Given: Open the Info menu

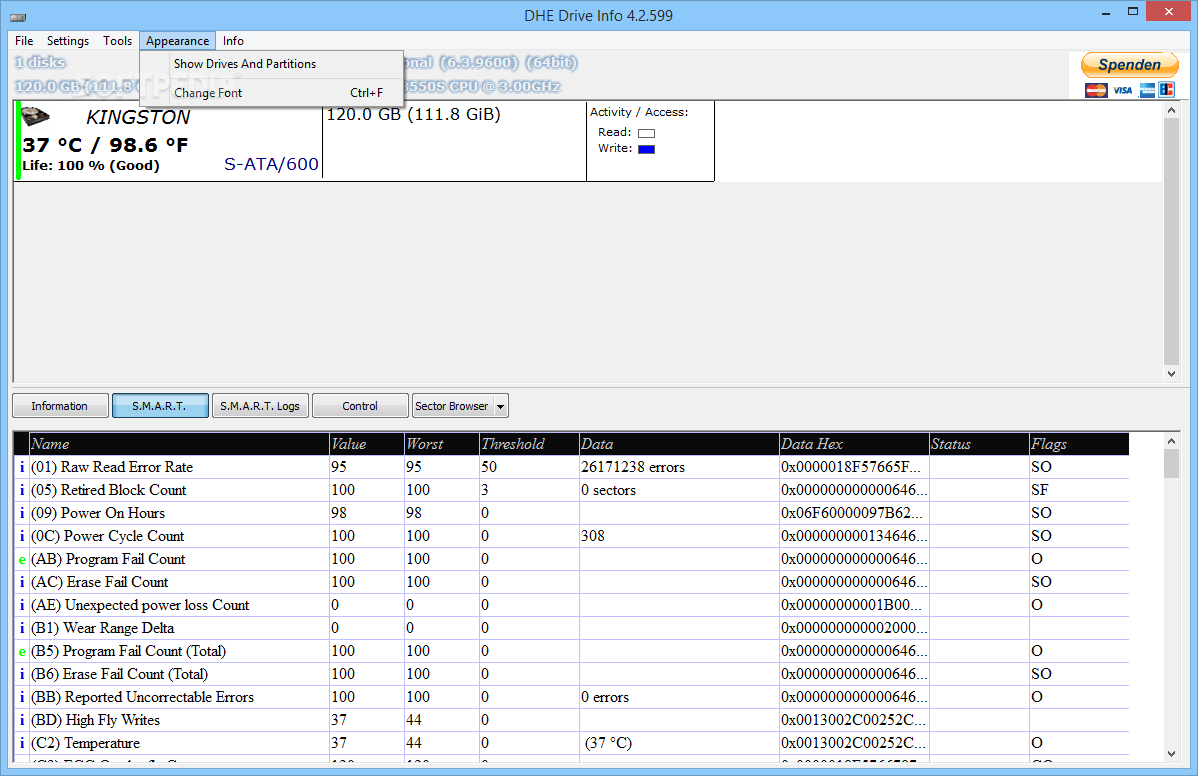Looking at the screenshot, I should pyautogui.click(x=233, y=40).
